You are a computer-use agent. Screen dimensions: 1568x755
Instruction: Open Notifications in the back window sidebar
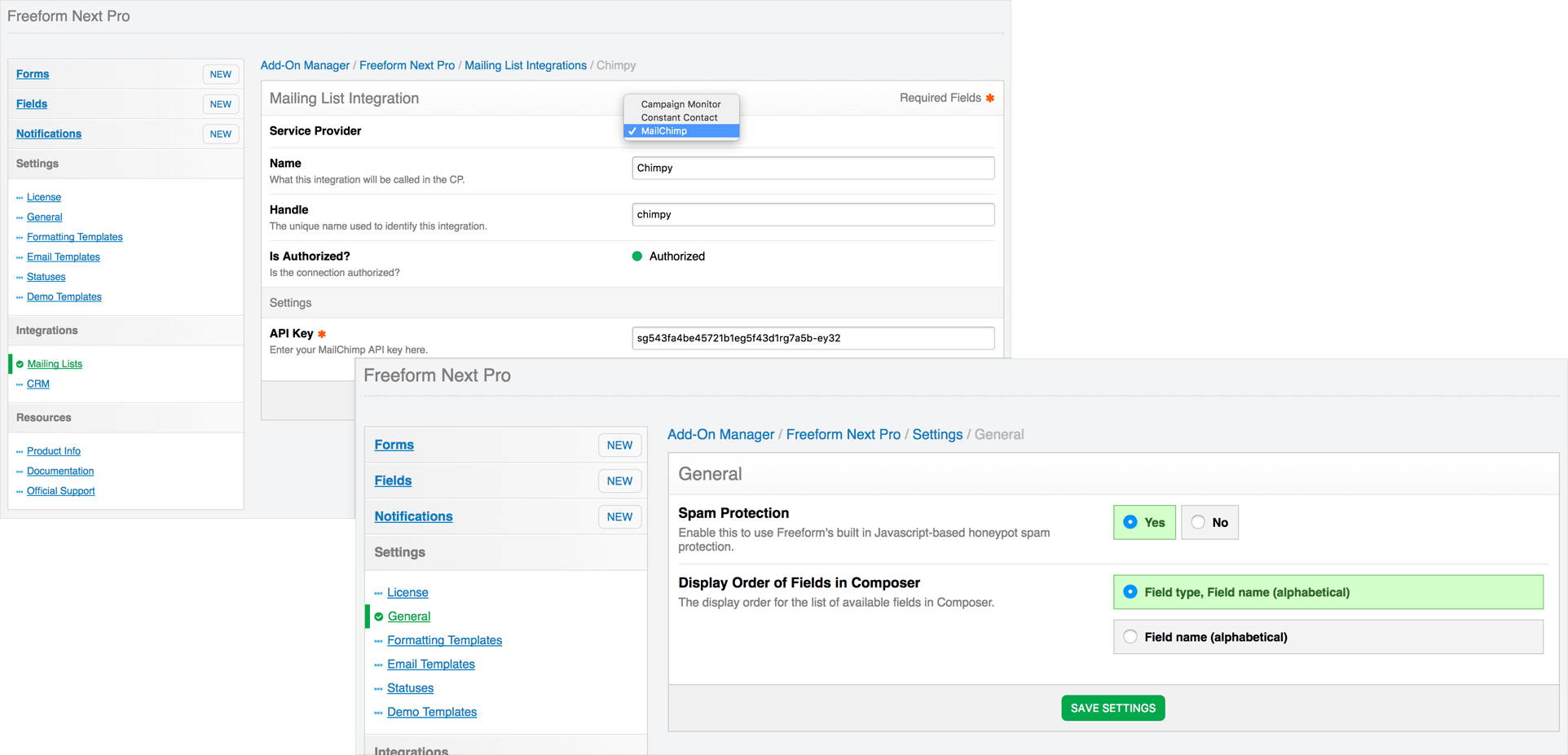click(49, 134)
